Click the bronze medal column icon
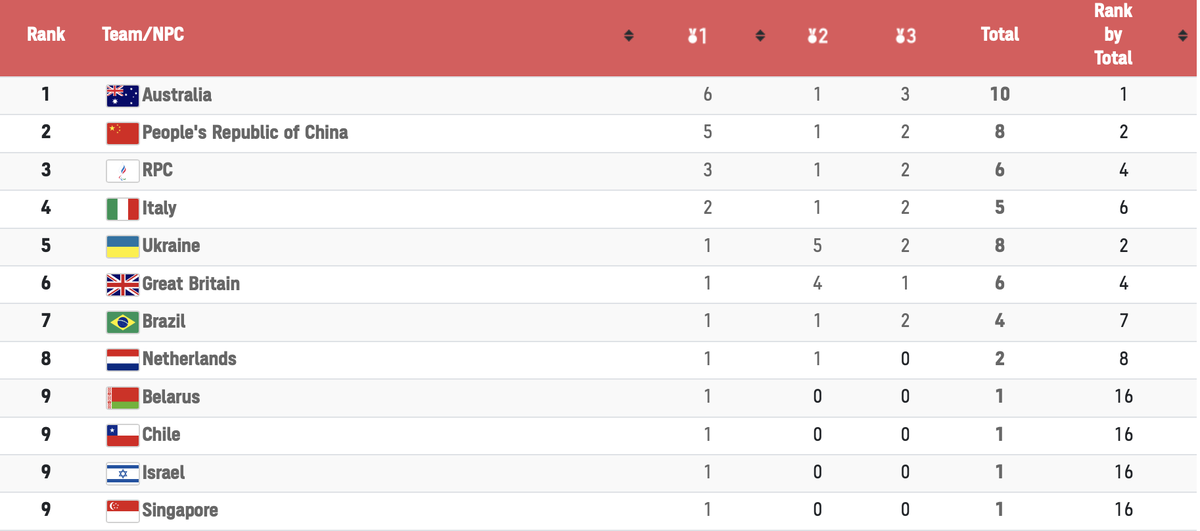Viewport: 1200px width, 531px height. tap(905, 36)
